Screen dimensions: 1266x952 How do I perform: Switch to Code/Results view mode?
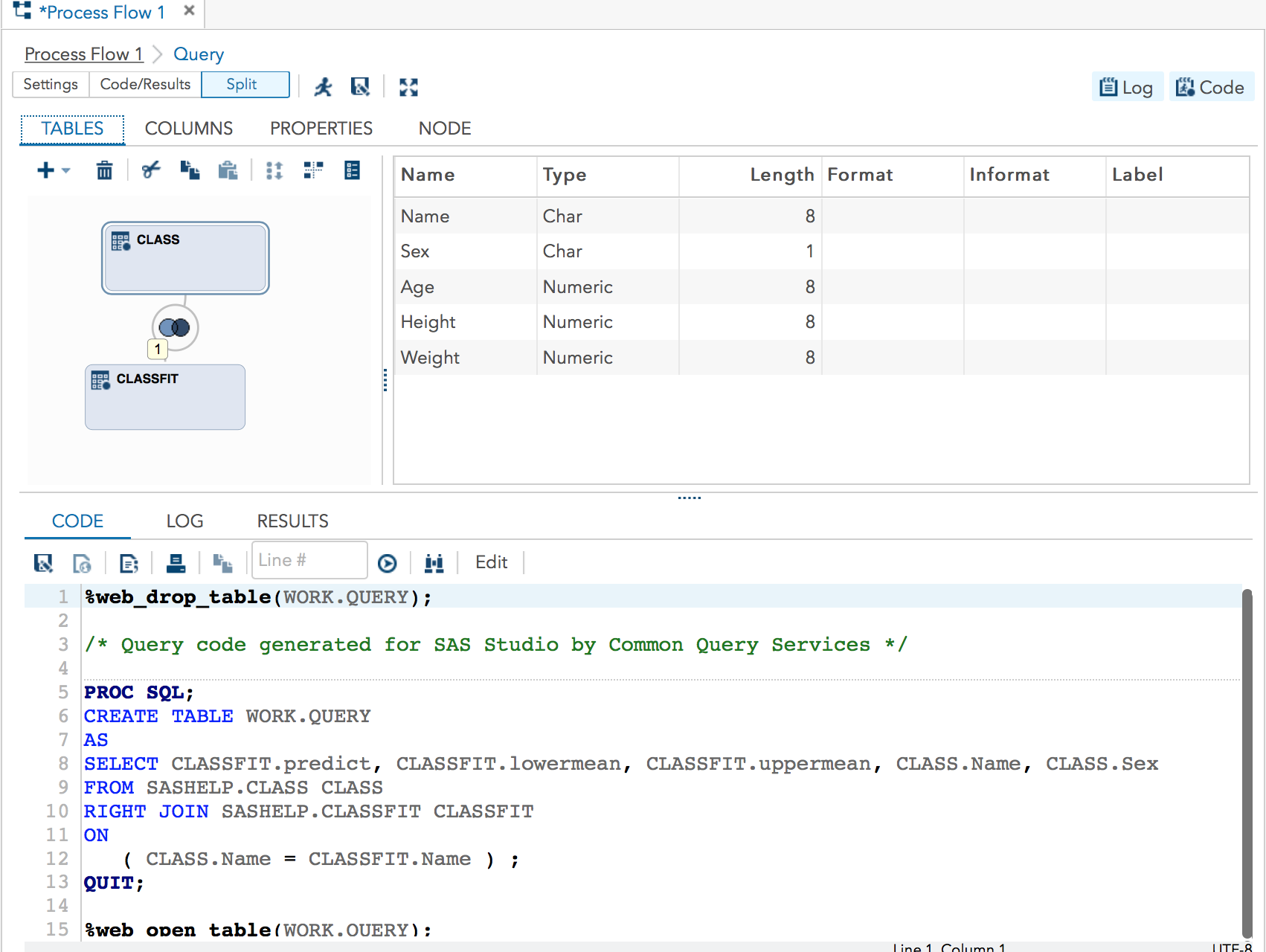[145, 85]
